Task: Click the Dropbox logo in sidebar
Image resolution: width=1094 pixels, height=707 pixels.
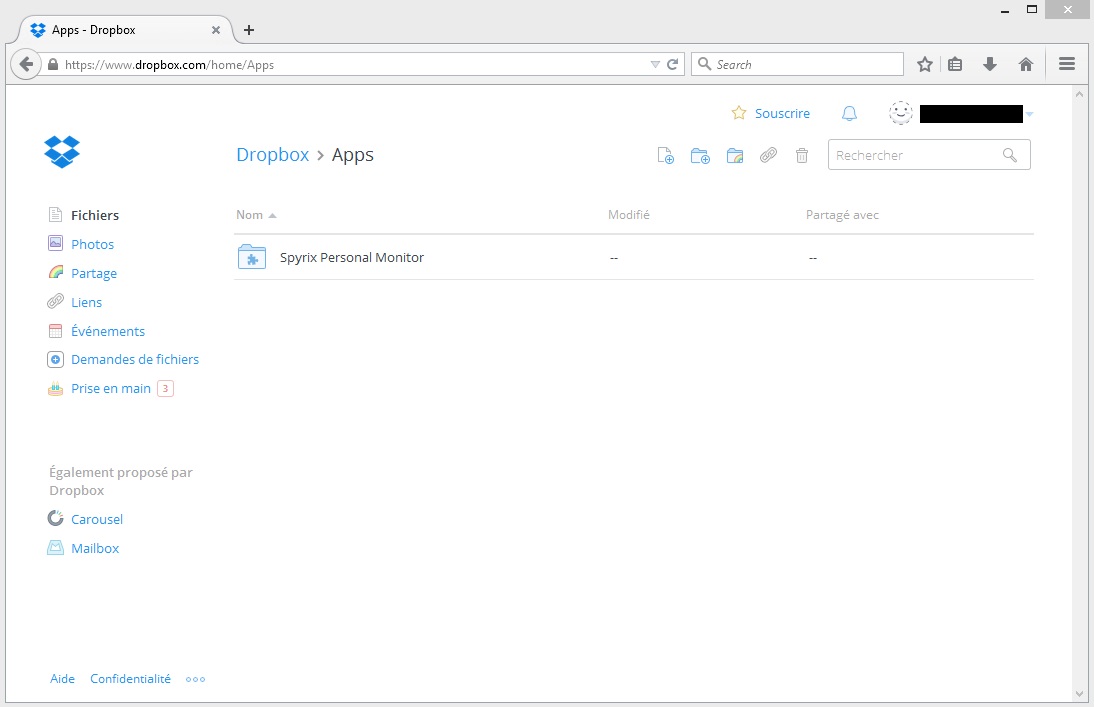Action: (x=62, y=152)
